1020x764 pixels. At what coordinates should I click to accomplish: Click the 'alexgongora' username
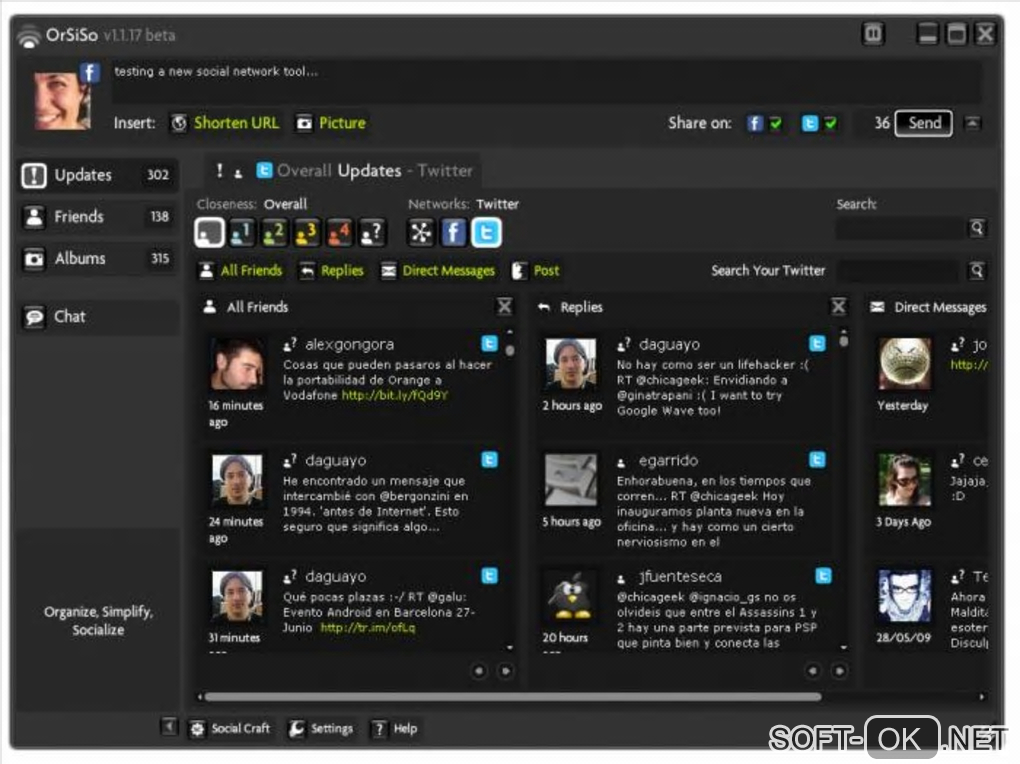tap(349, 344)
